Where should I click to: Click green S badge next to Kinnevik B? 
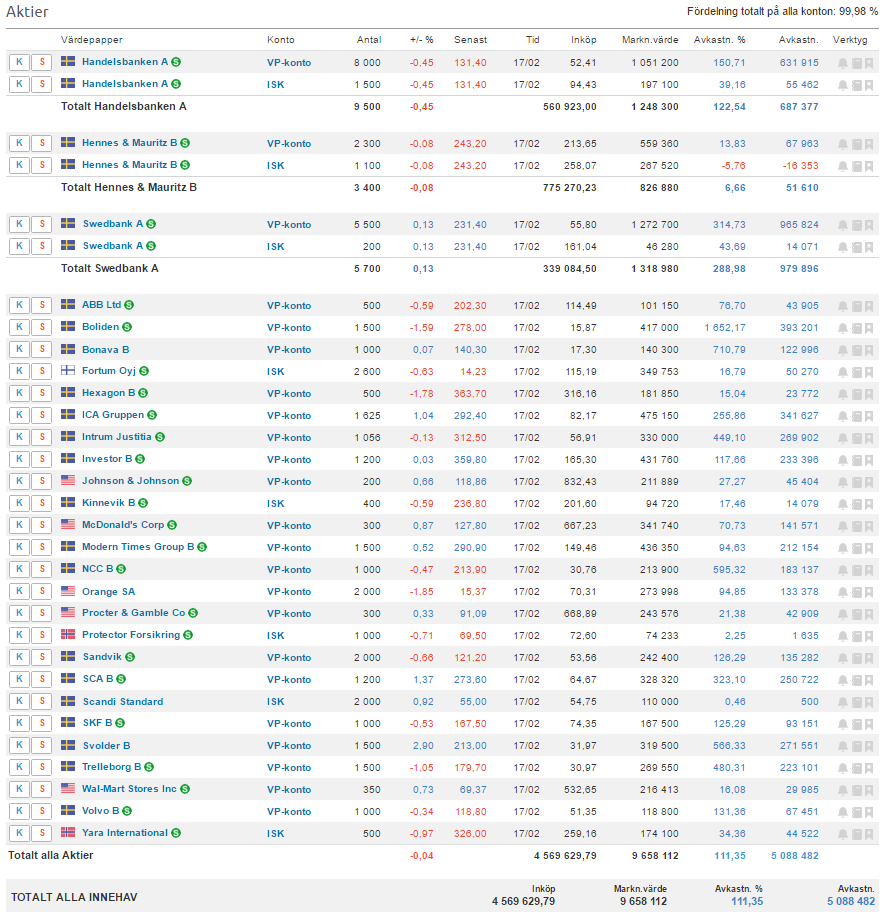(143, 503)
